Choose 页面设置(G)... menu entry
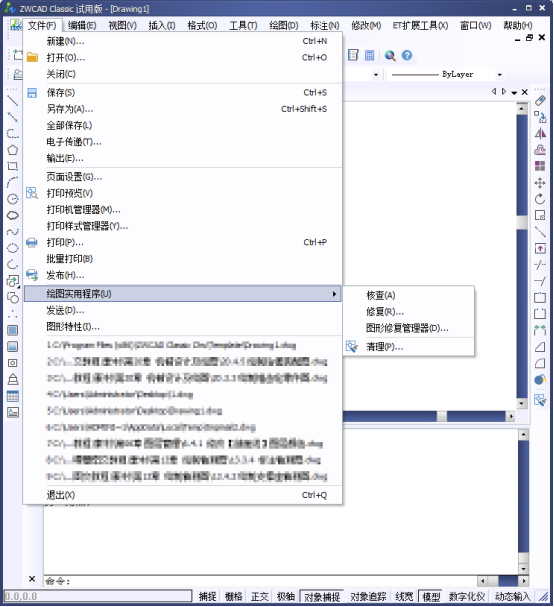The width and height of the screenshot is (554, 607). (183, 177)
